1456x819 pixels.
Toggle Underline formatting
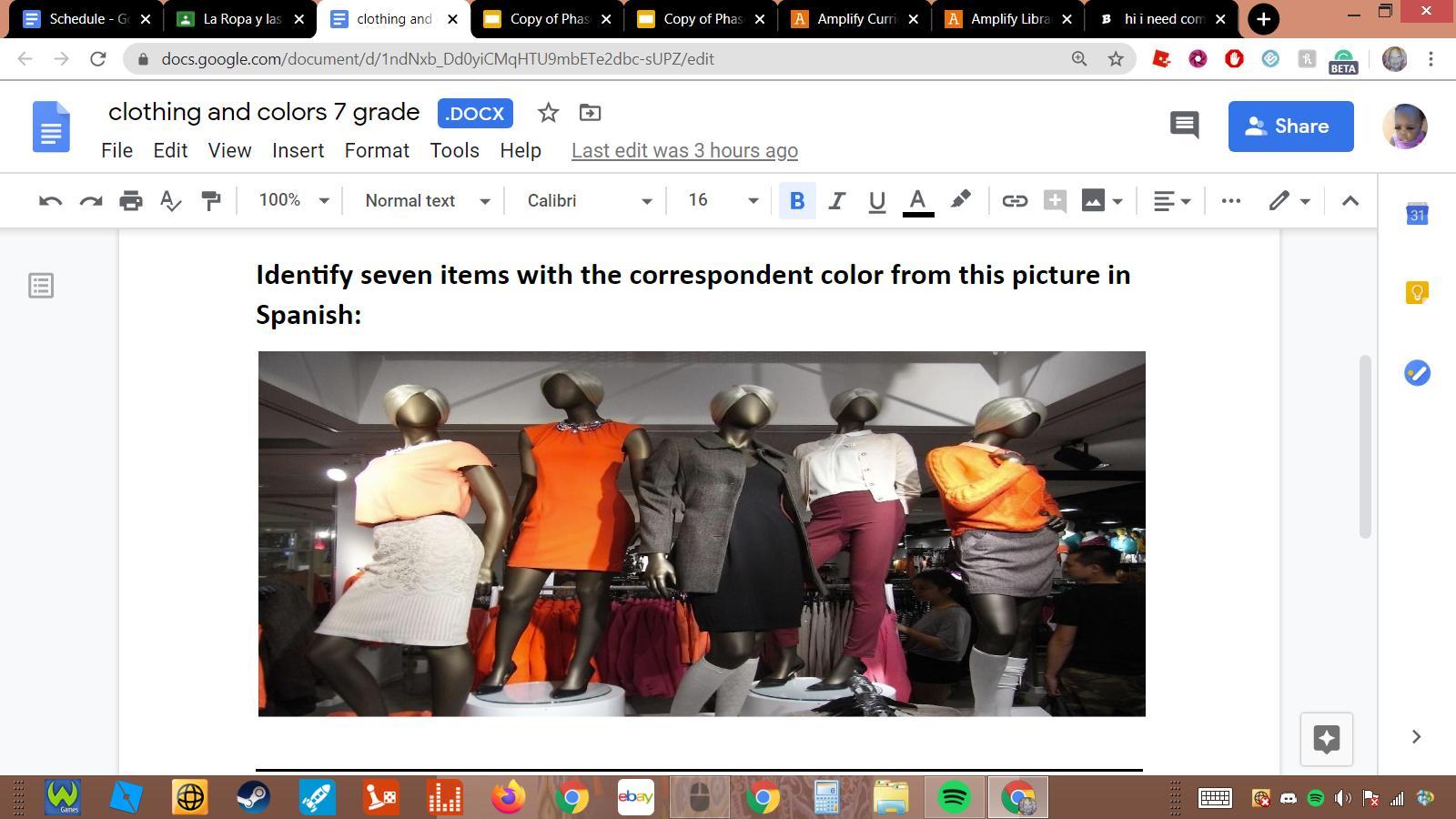876,201
